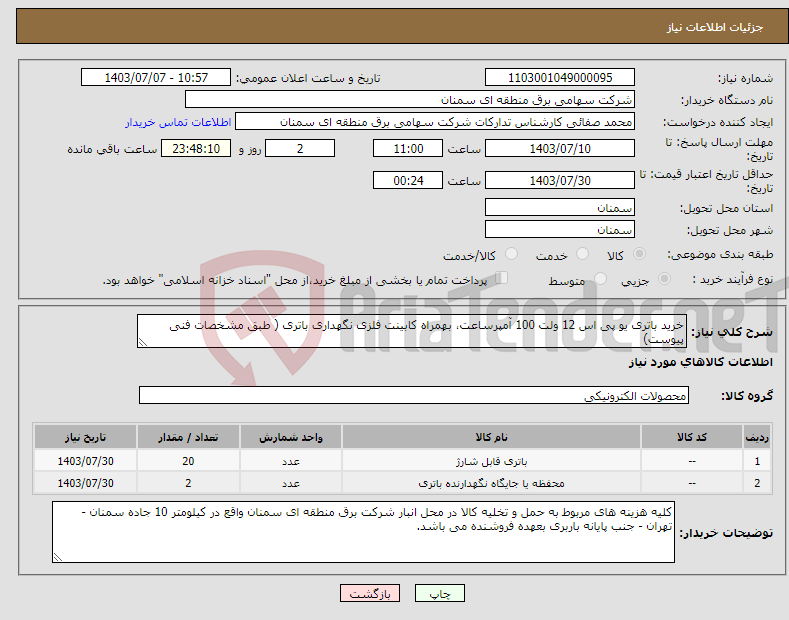Click the price validity date field 1403/07/30
The width and height of the screenshot is (789, 620).
(560, 180)
